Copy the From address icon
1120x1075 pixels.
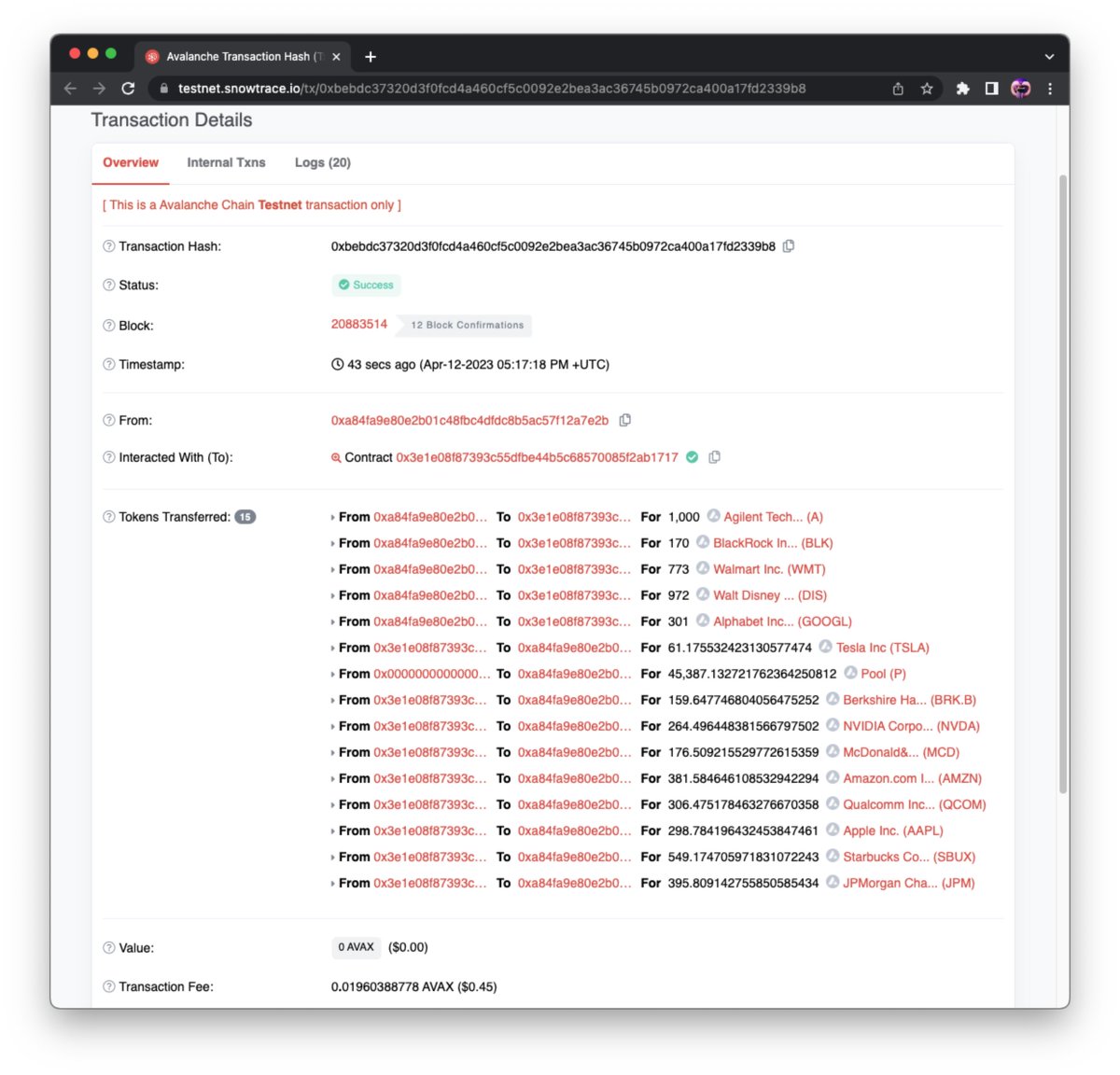coord(625,421)
